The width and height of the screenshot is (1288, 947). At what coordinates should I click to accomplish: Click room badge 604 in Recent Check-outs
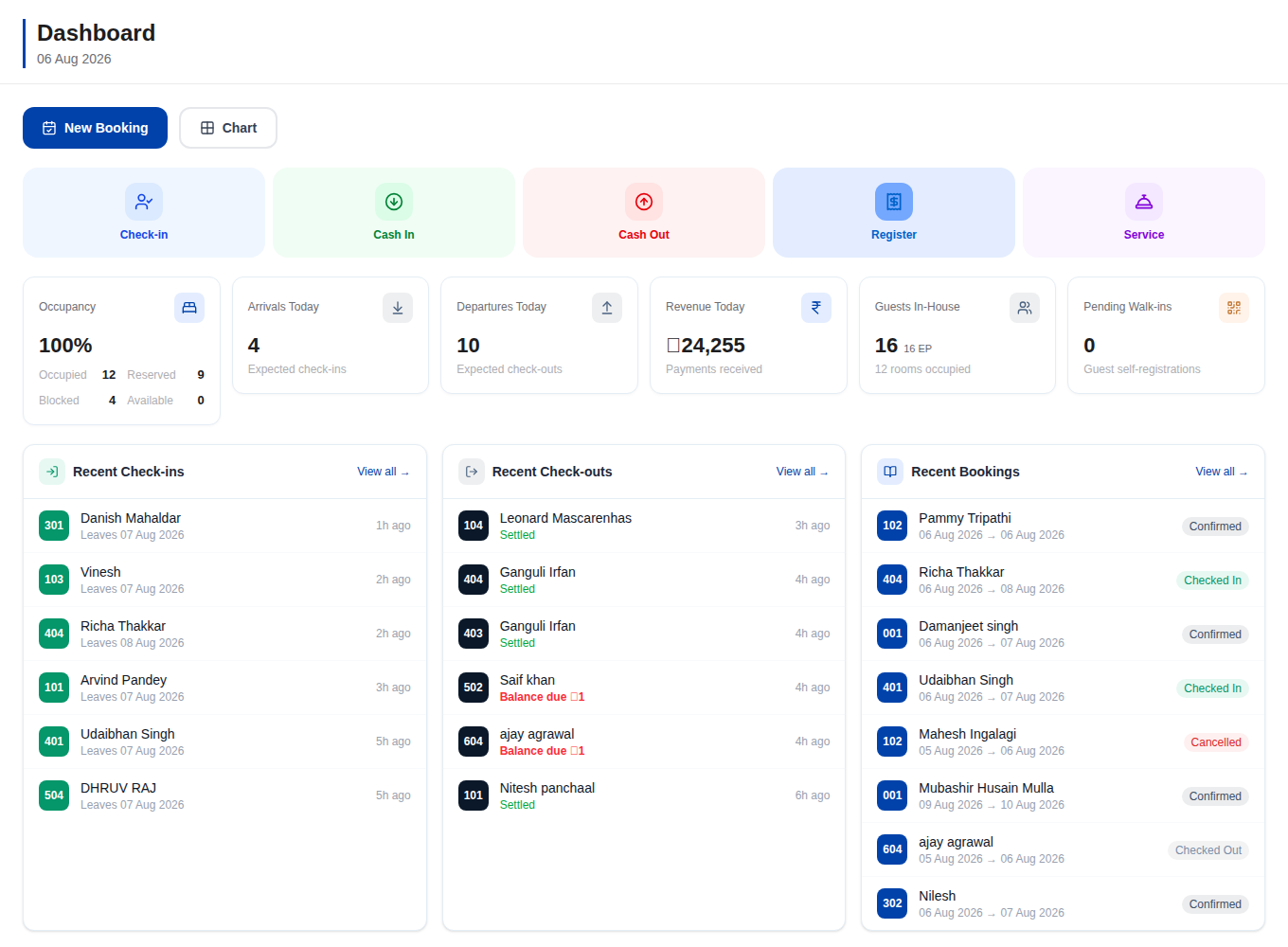pyautogui.click(x=474, y=742)
